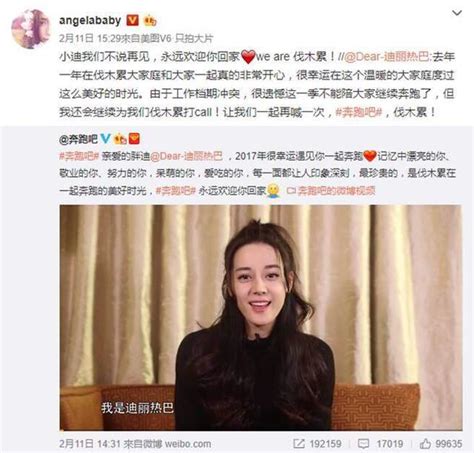
Task: Click the crown membership icon beside angelababy
Action: point(150,21)
